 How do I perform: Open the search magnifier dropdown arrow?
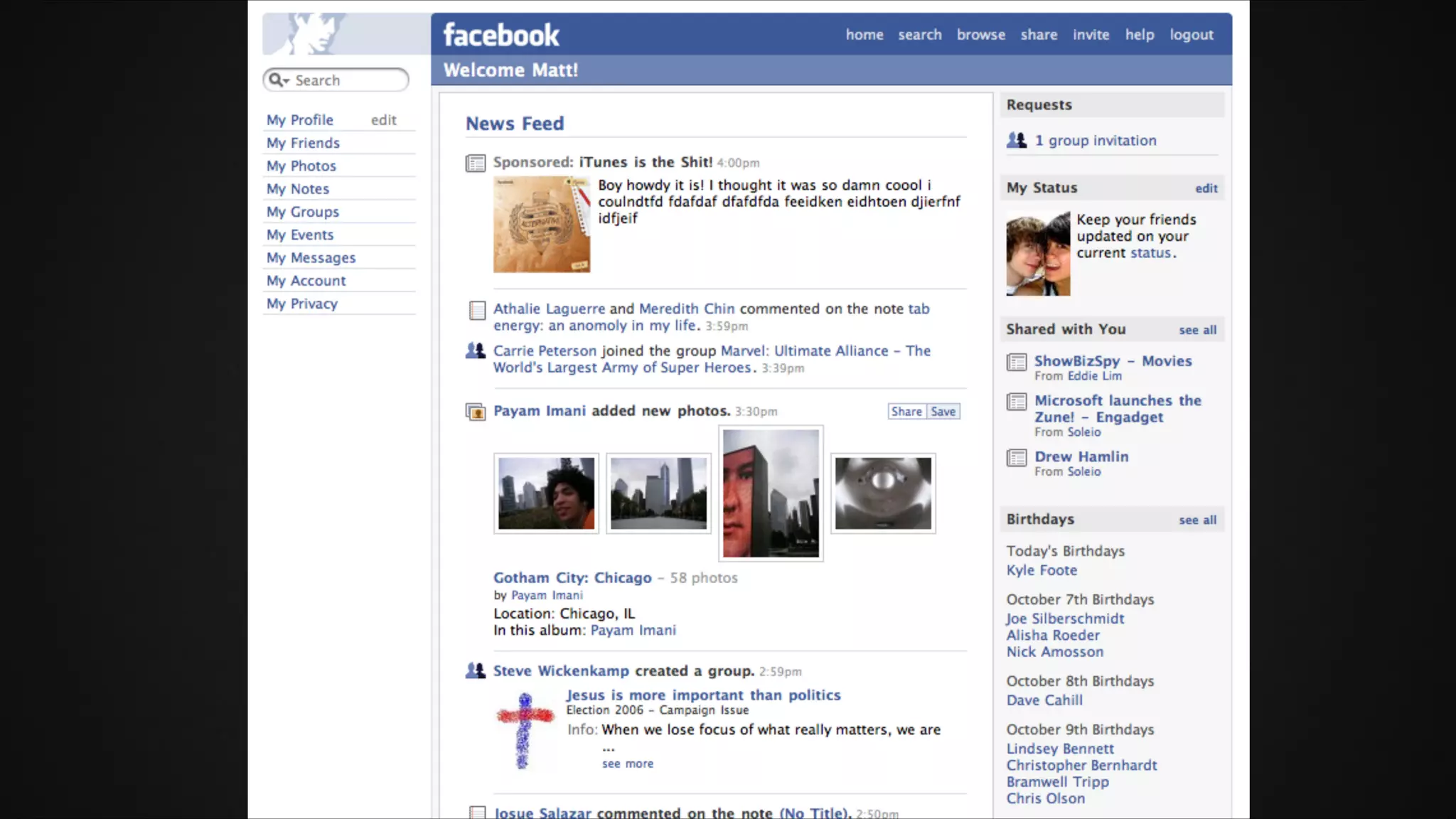[x=286, y=81]
